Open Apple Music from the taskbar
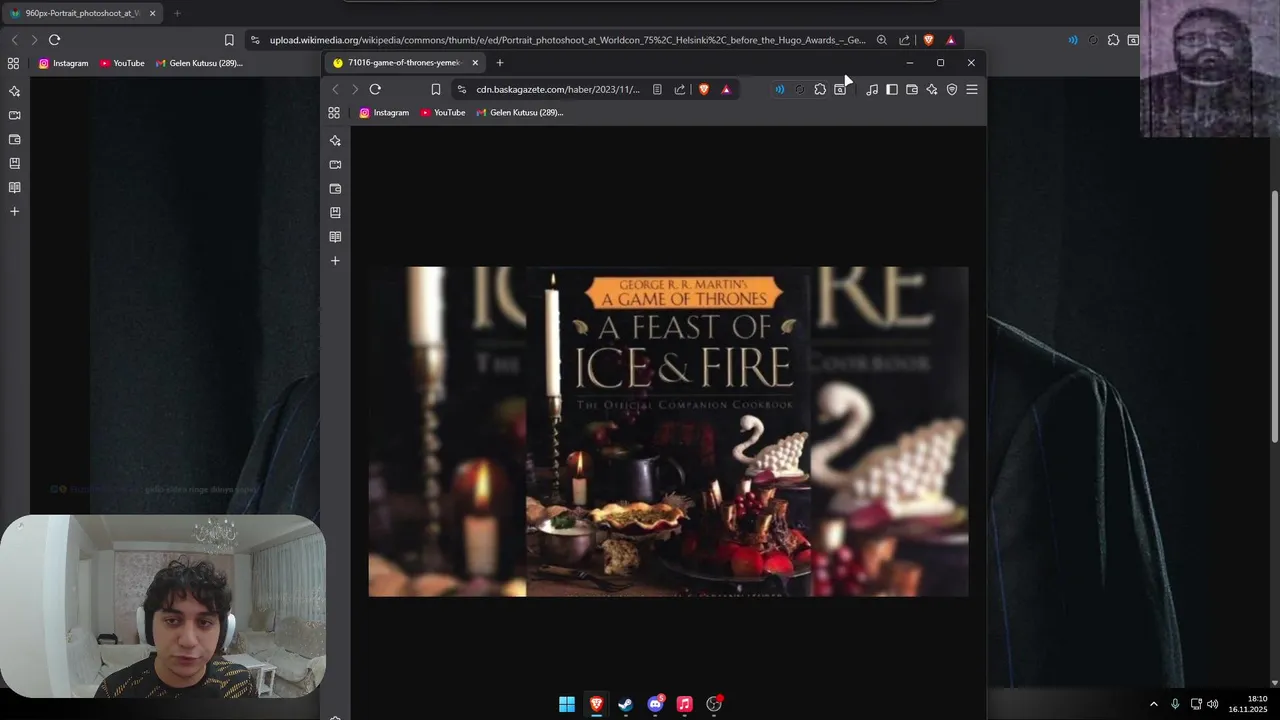The image size is (1280, 720). point(684,704)
